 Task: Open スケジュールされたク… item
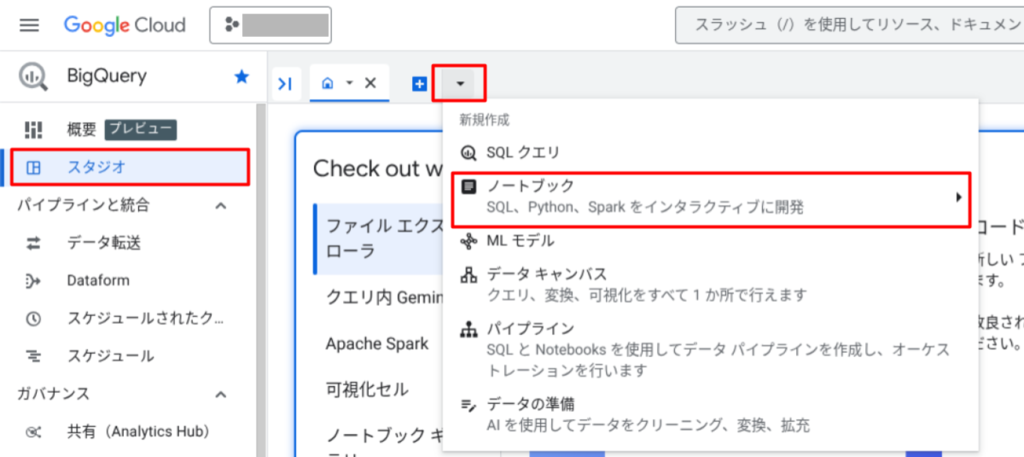(146, 319)
